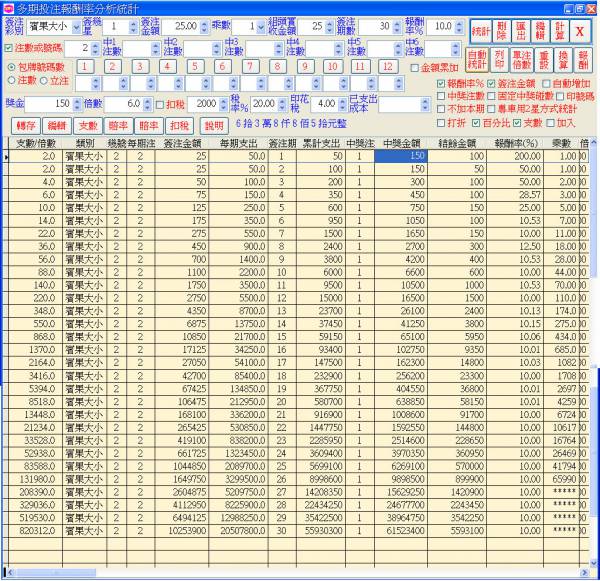
Task: Click number button 12
Action: 388,67
